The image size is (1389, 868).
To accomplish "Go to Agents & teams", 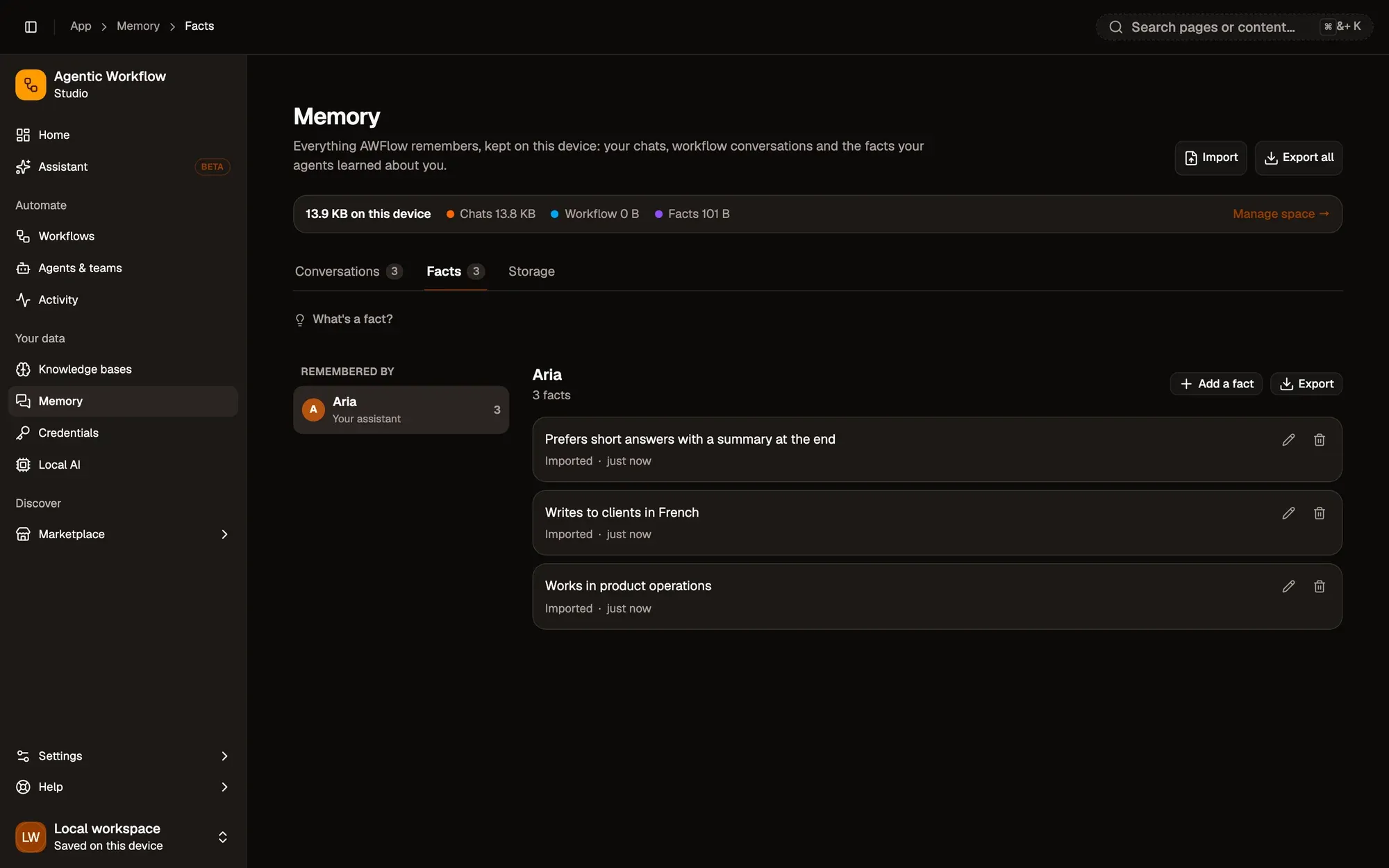I will point(123,268).
